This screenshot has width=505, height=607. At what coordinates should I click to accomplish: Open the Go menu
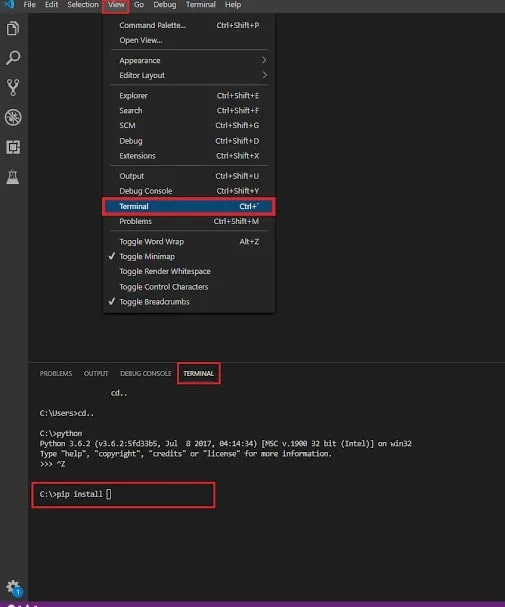139,5
